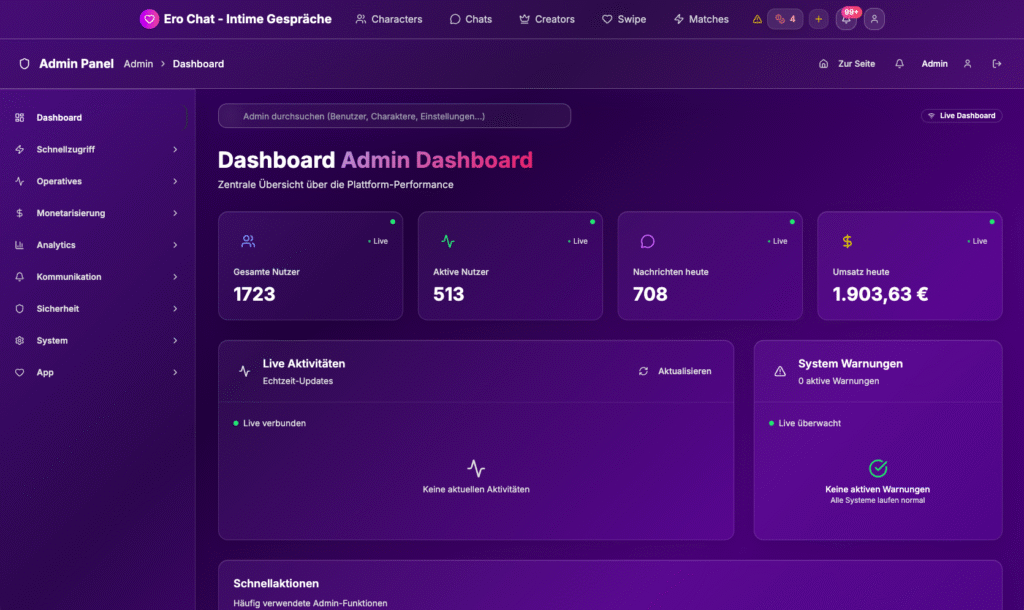Image resolution: width=1024 pixels, height=610 pixels.
Task: Click the Admin durchsuchen search field
Action: click(394, 116)
